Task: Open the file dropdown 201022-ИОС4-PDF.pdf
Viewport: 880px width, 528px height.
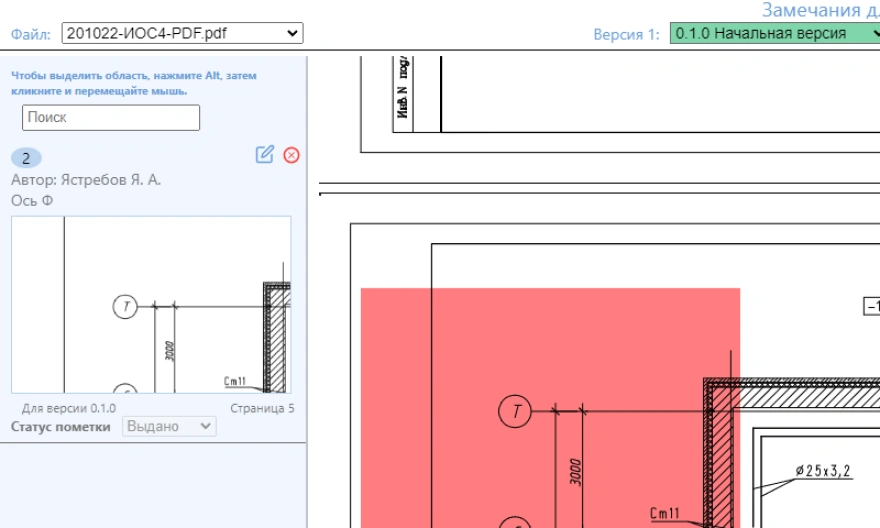Action: click(182, 34)
